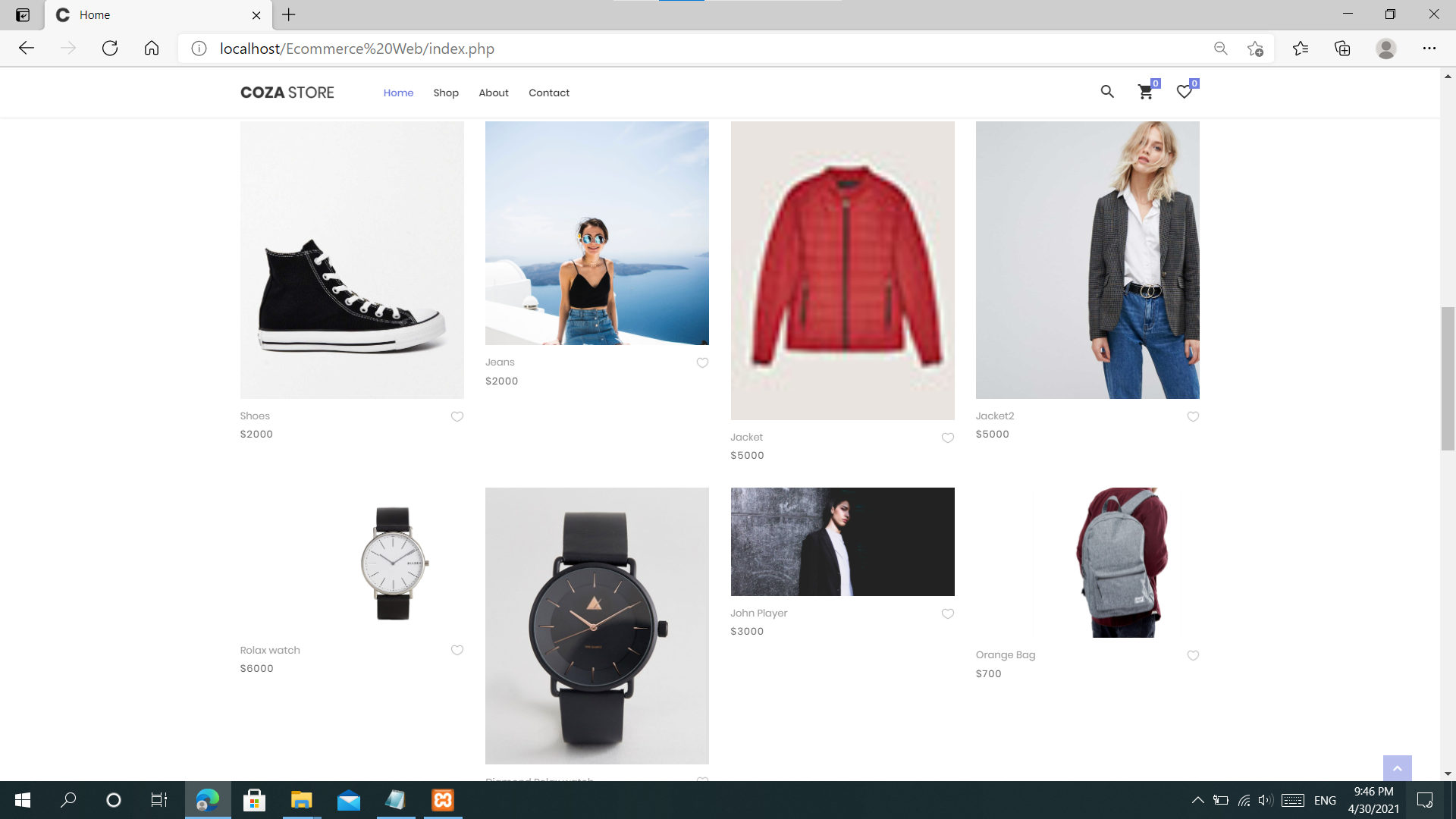Image resolution: width=1456 pixels, height=819 pixels.
Task: Open the Jacket product name link
Action: pos(746,437)
